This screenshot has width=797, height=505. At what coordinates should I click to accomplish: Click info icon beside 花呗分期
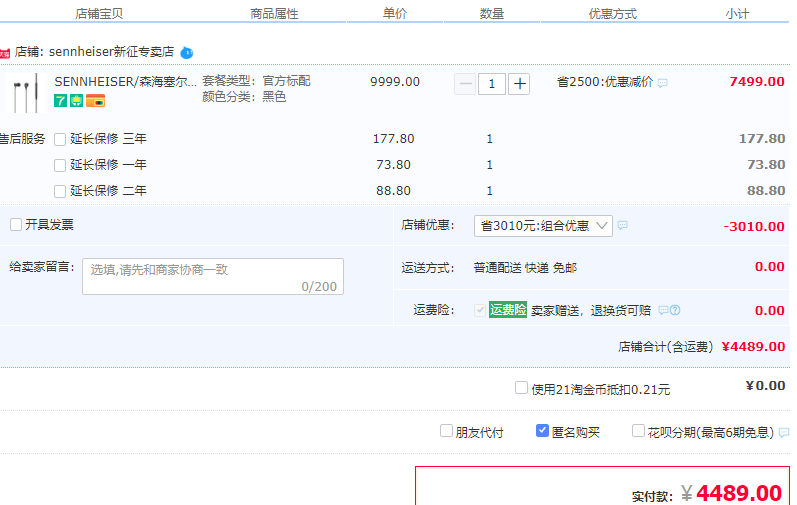784,432
